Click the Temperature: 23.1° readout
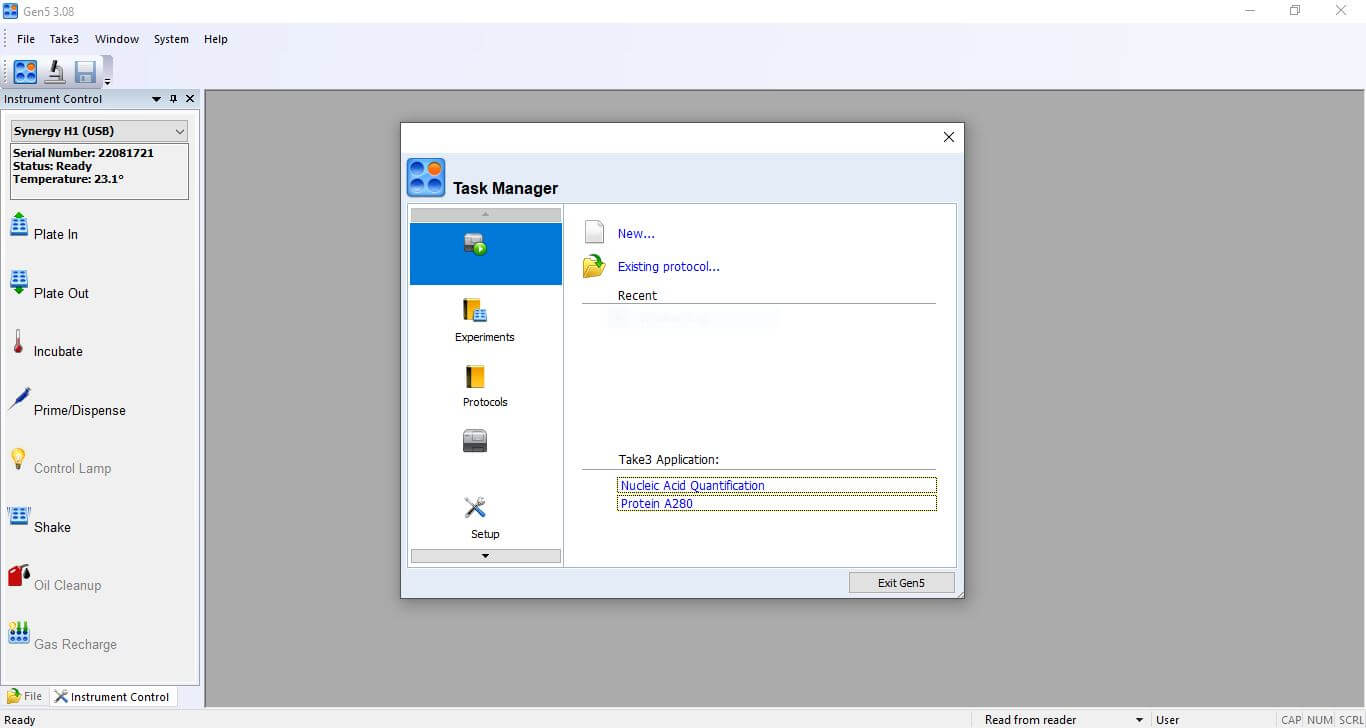1366x728 pixels. (x=68, y=179)
